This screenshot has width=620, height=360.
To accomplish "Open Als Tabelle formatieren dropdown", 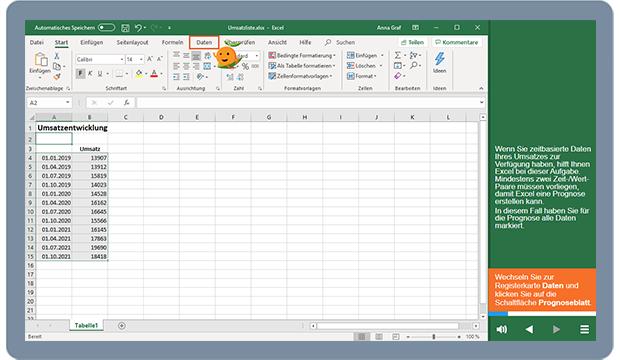I will pos(302,66).
